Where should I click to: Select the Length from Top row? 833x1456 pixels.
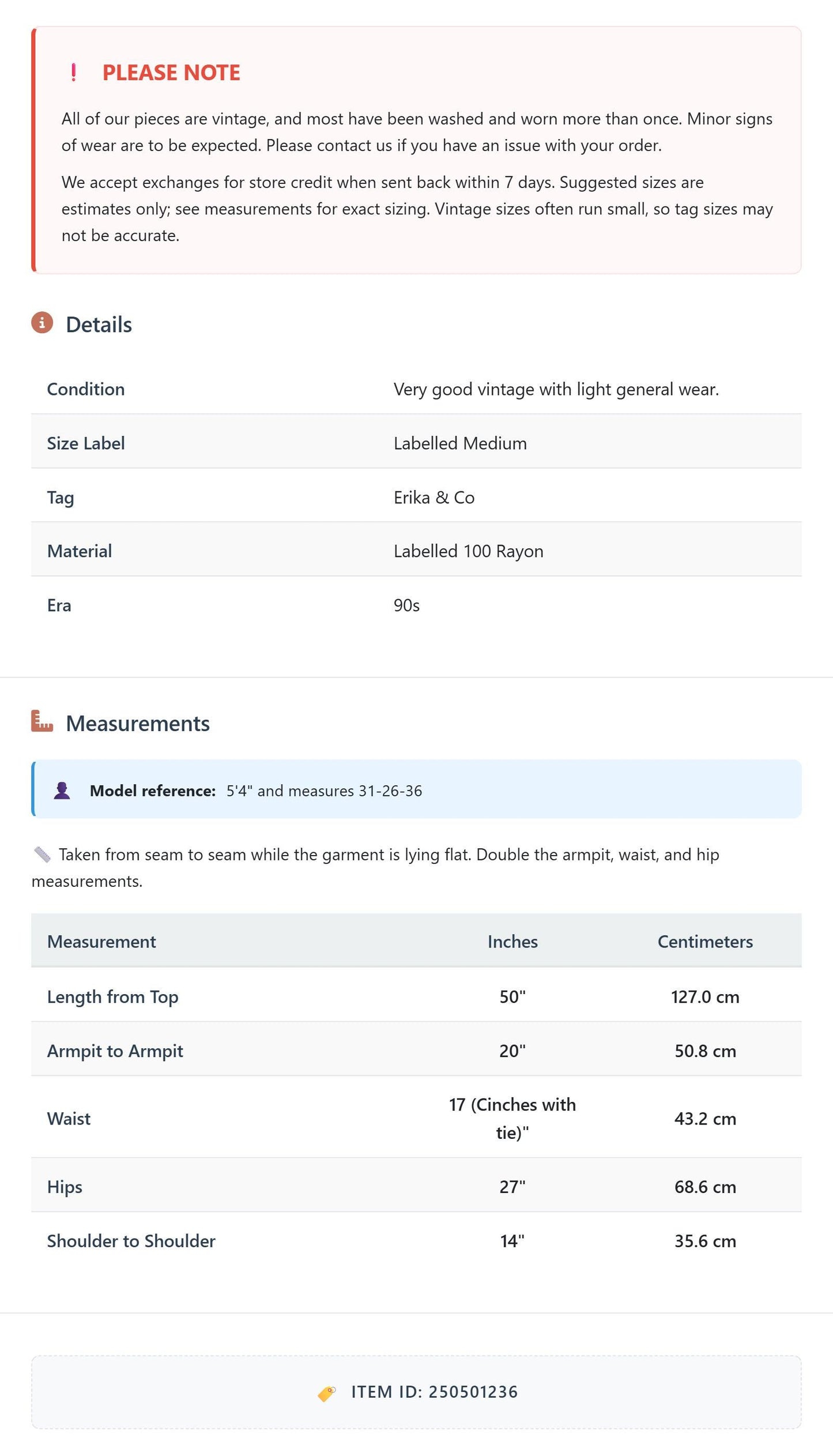tap(416, 996)
